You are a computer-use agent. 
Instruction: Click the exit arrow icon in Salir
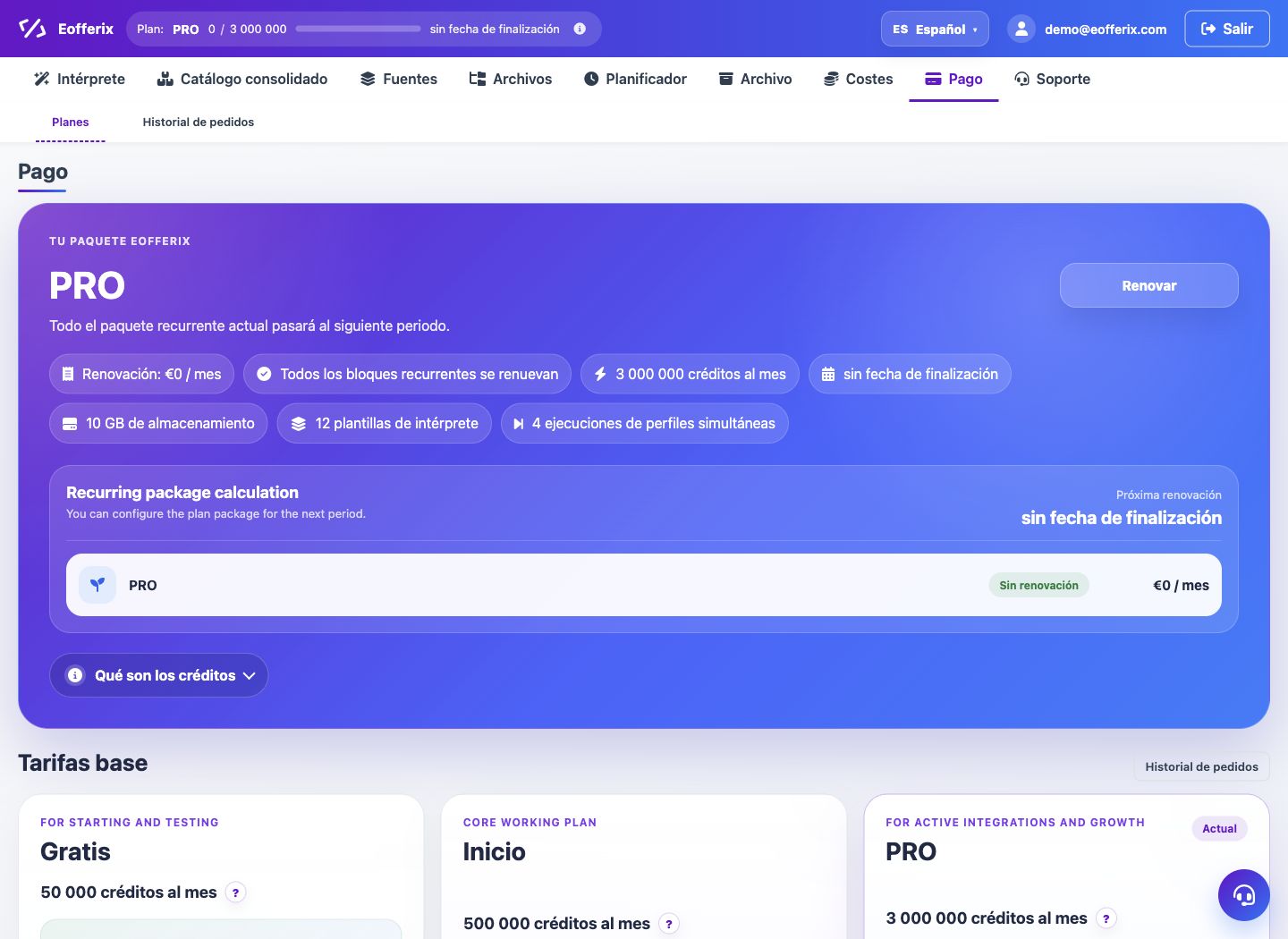point(1208,29)
